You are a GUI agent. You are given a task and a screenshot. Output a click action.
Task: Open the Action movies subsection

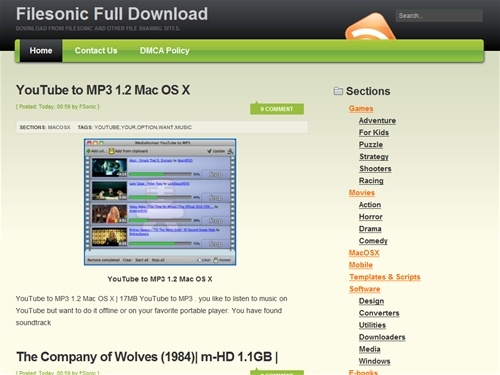370,205
